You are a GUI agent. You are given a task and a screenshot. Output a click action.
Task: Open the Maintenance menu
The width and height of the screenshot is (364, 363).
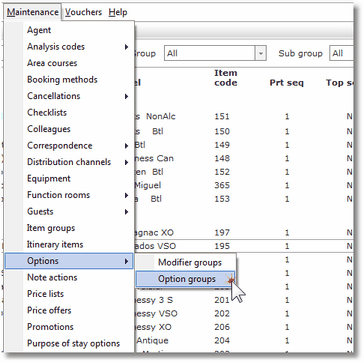33,12
